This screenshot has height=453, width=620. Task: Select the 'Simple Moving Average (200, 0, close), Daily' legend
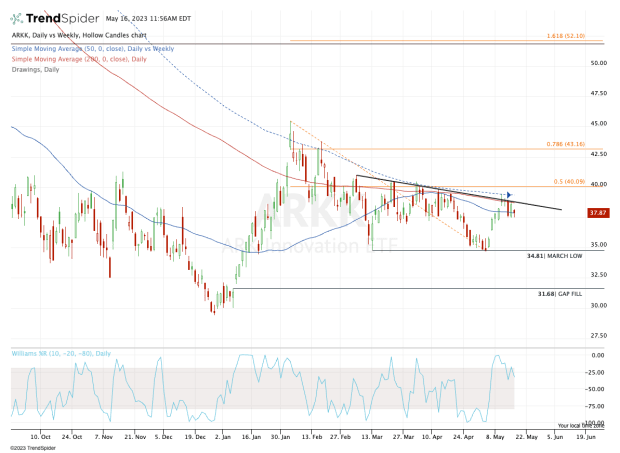pos(79,59)
